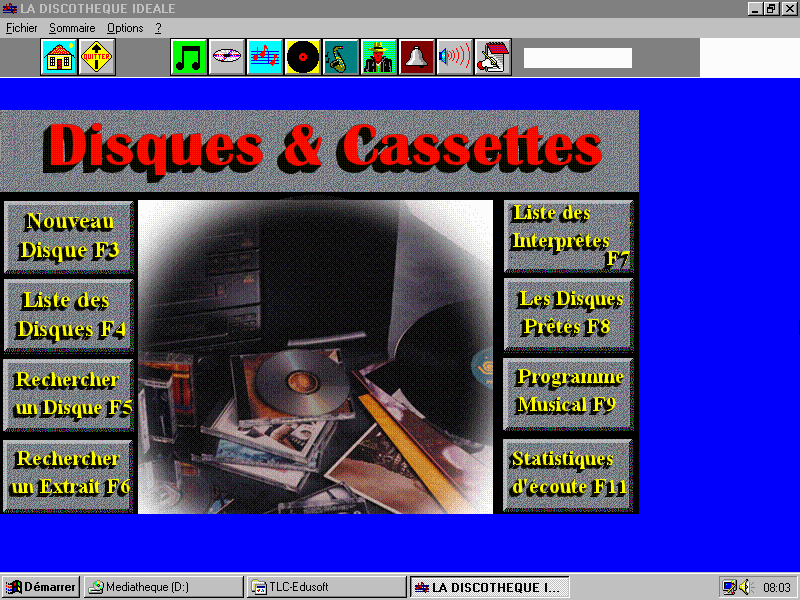The width and height of the screenshot is (800, 600).
Task: Open the Démarrer start button
Action: pos(41,587)
